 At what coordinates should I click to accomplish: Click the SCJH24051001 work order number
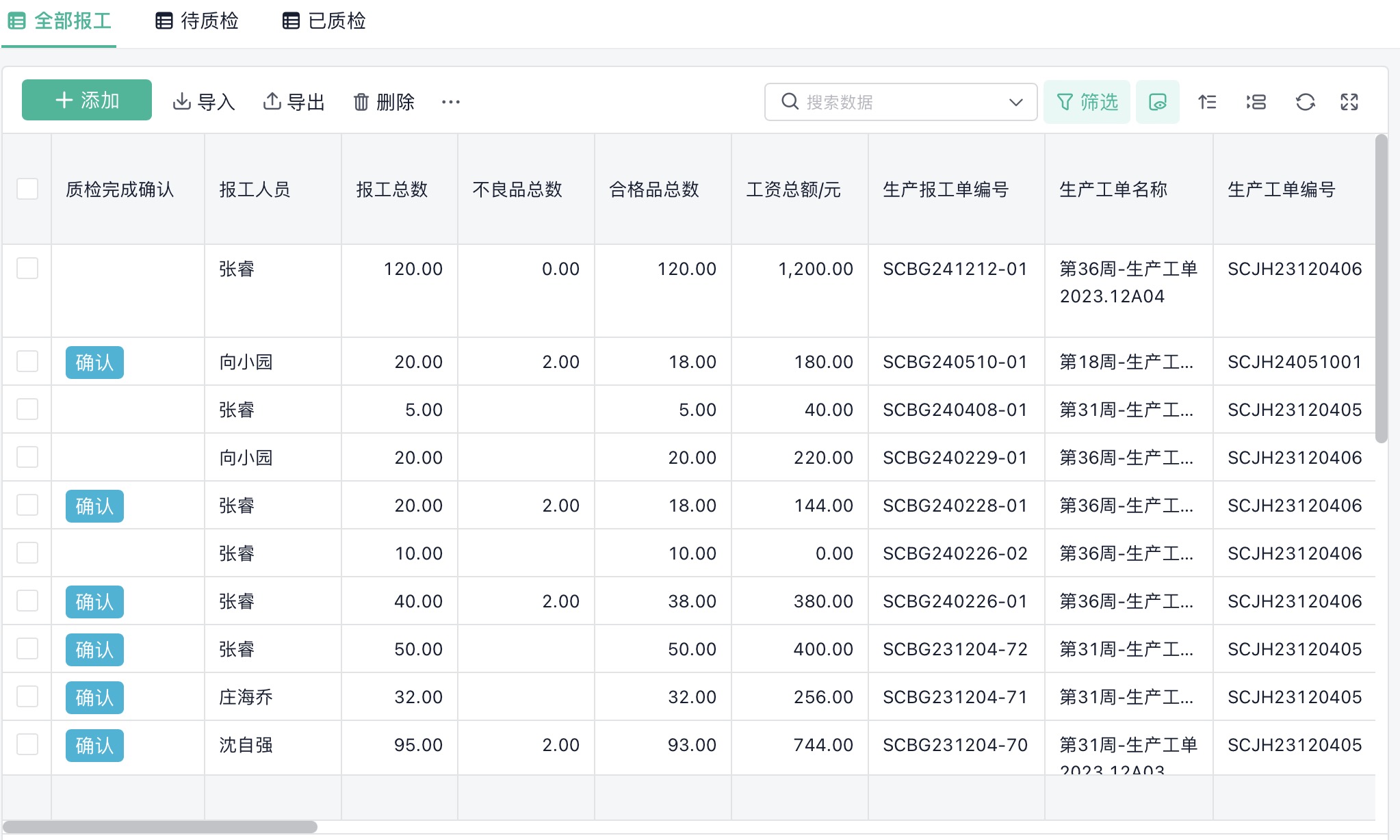pyautogui.click(x=1295, y=362)
